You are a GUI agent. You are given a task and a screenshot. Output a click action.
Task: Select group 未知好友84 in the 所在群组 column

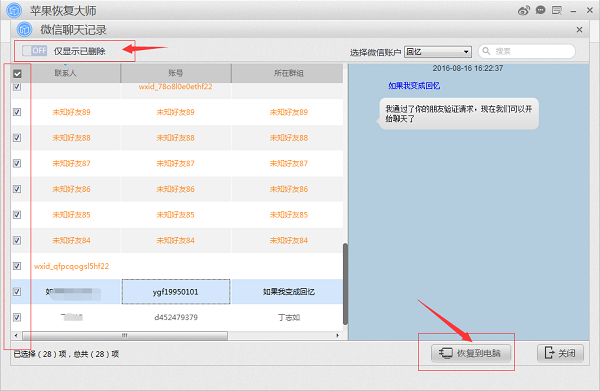click(x=289, y=240)
